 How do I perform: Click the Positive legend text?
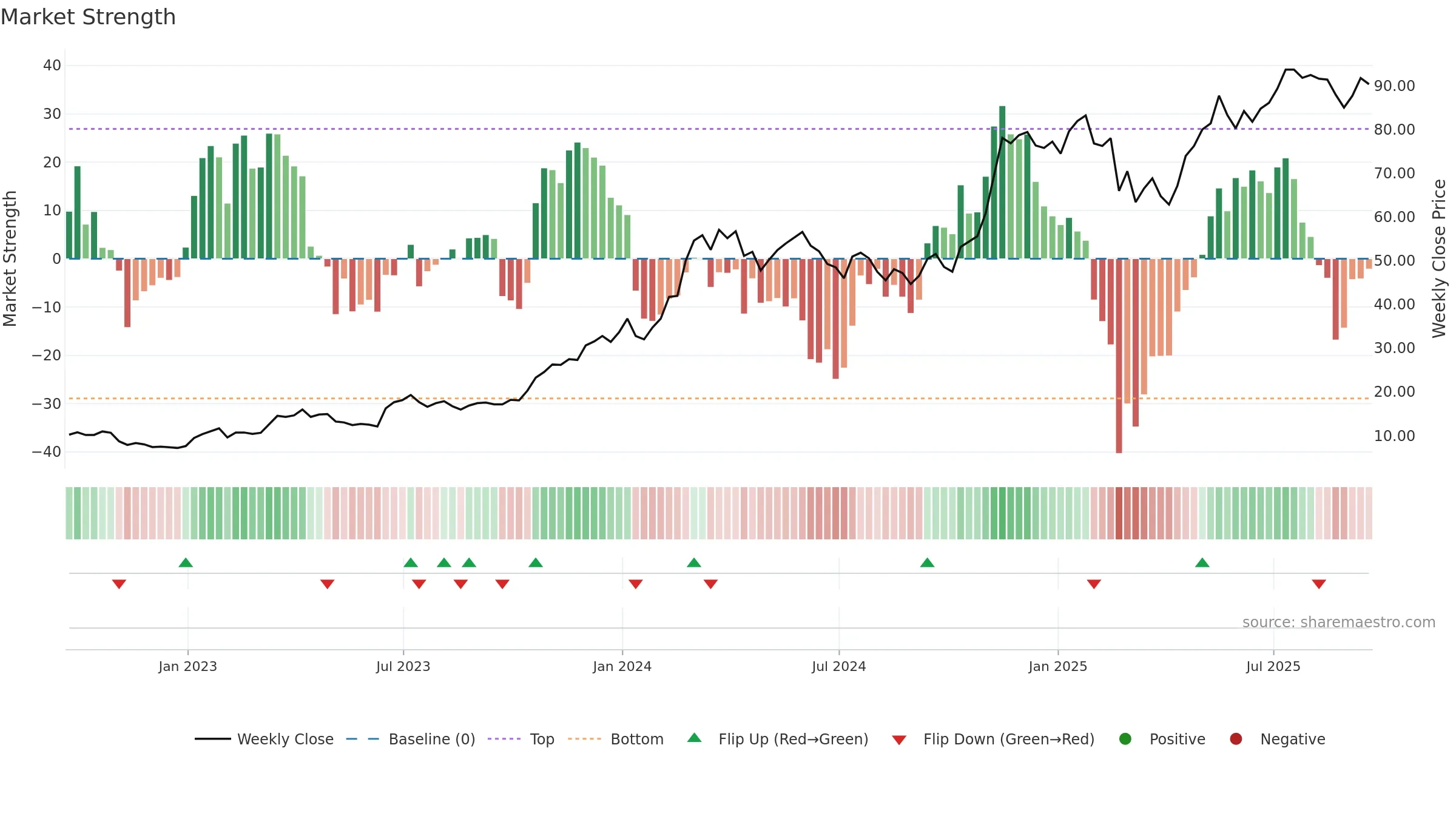tap(1178, 739)
